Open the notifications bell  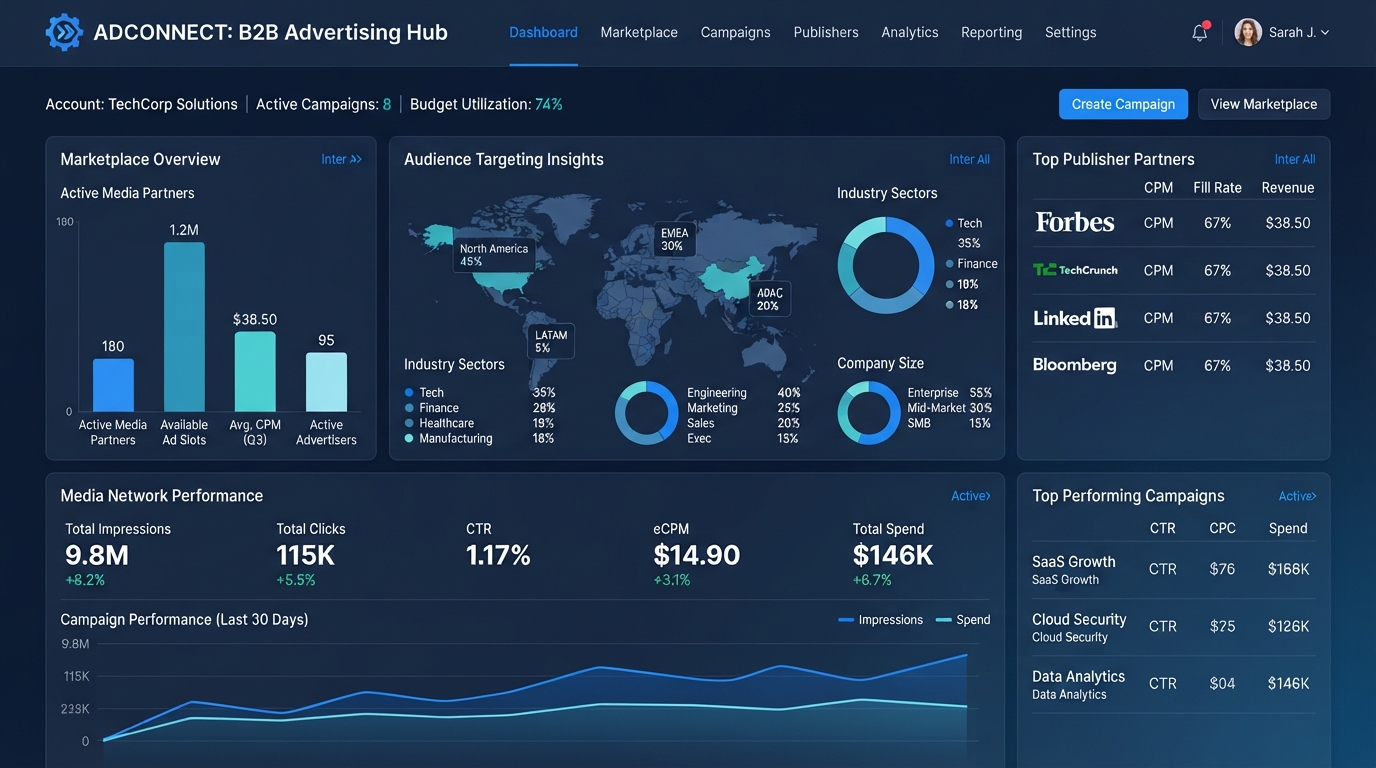pos(1200,32)
